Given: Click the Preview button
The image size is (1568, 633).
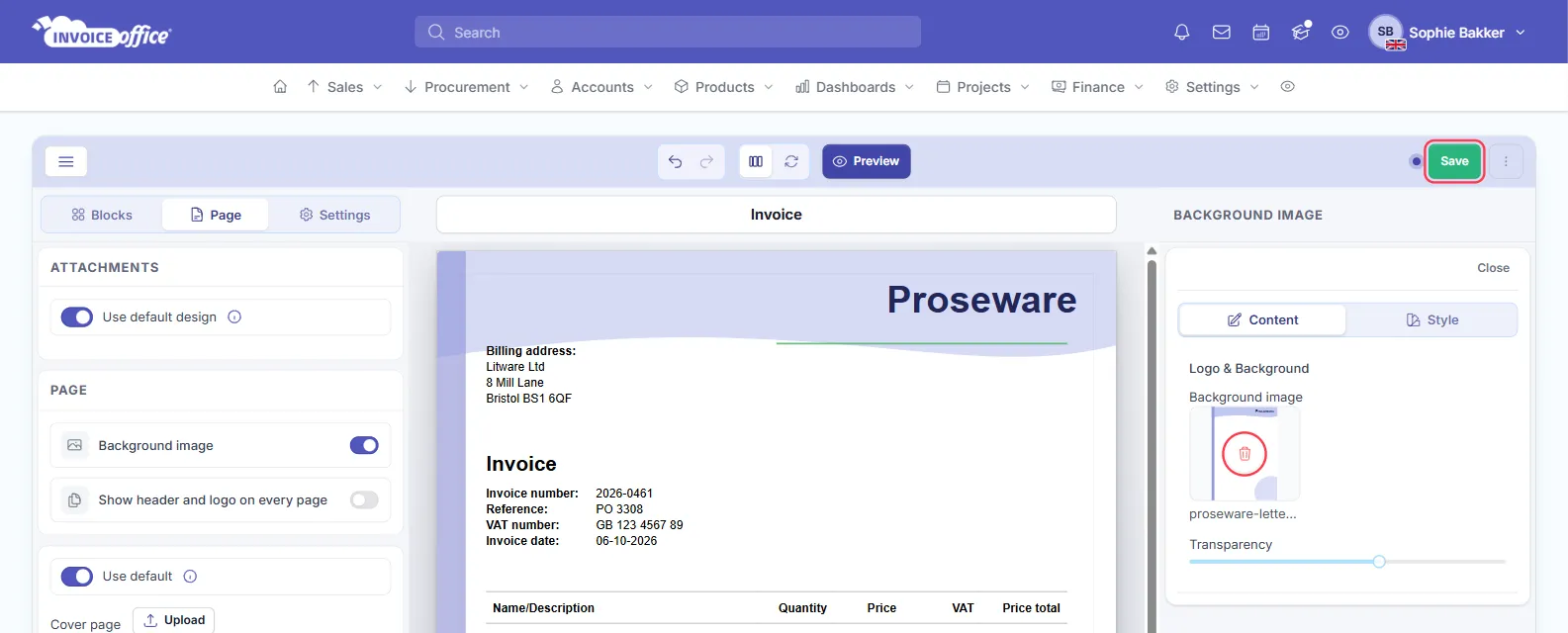Looking at the screenshot, I should [x=867, y=161].
